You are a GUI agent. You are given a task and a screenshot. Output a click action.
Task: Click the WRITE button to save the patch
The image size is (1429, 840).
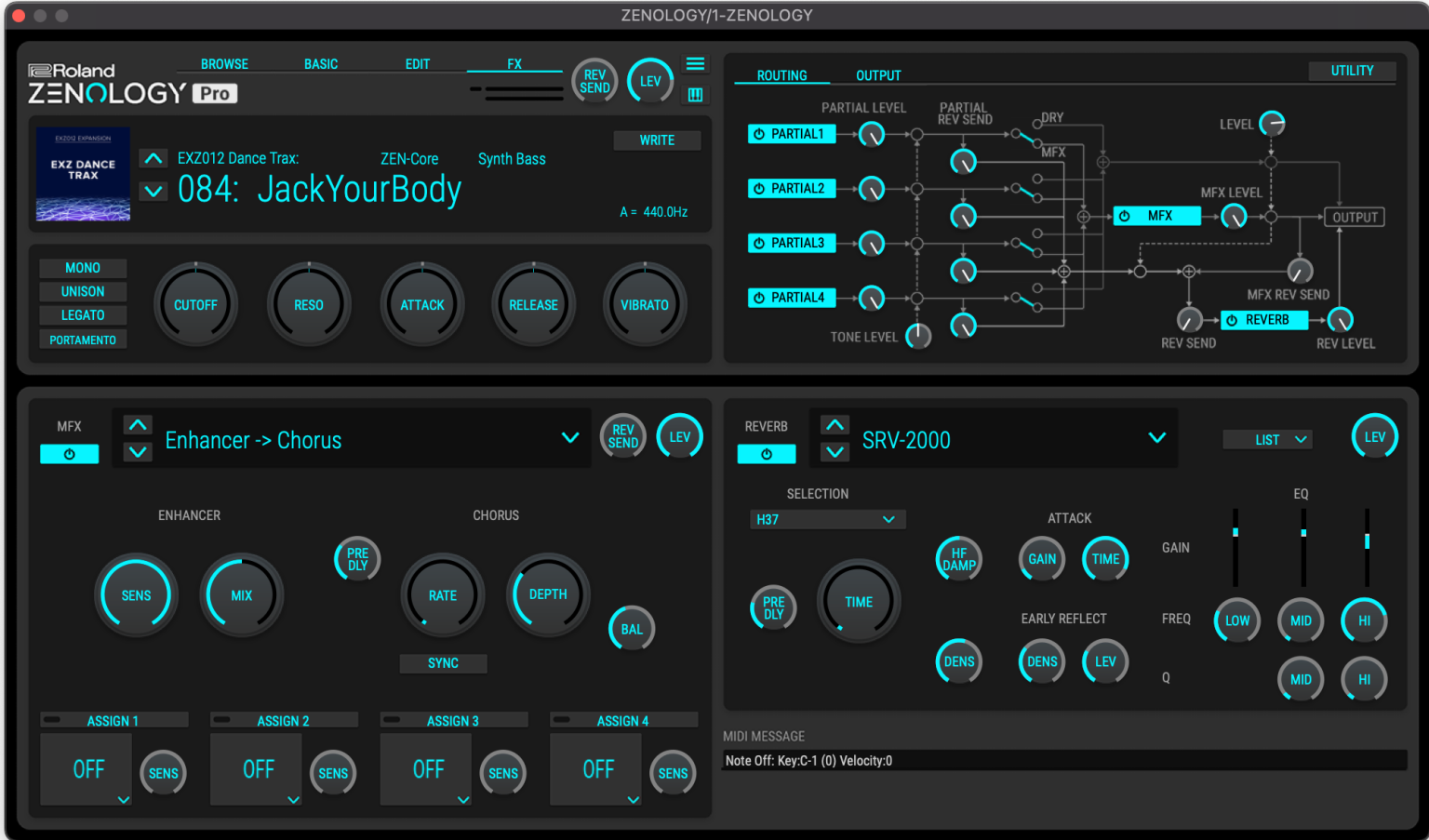tap(657, 140)
